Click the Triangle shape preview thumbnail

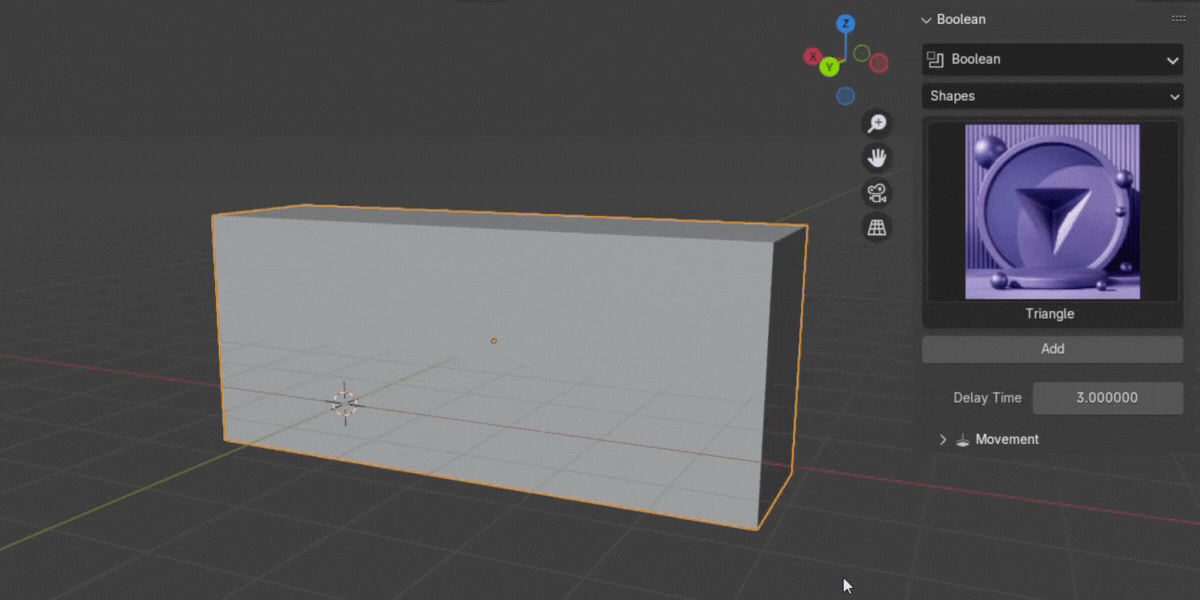pyautogui.click(x=1052, y=211)
